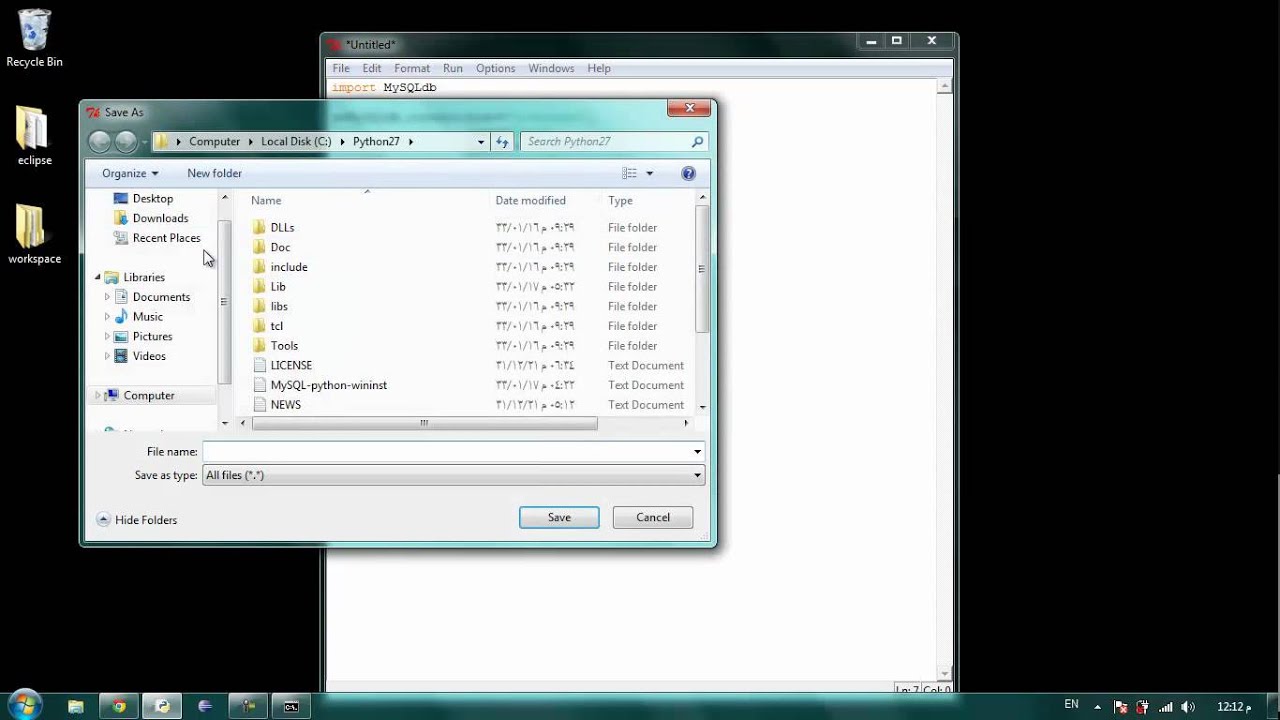Open Chrome from the taskbar

tap(119, 706)
